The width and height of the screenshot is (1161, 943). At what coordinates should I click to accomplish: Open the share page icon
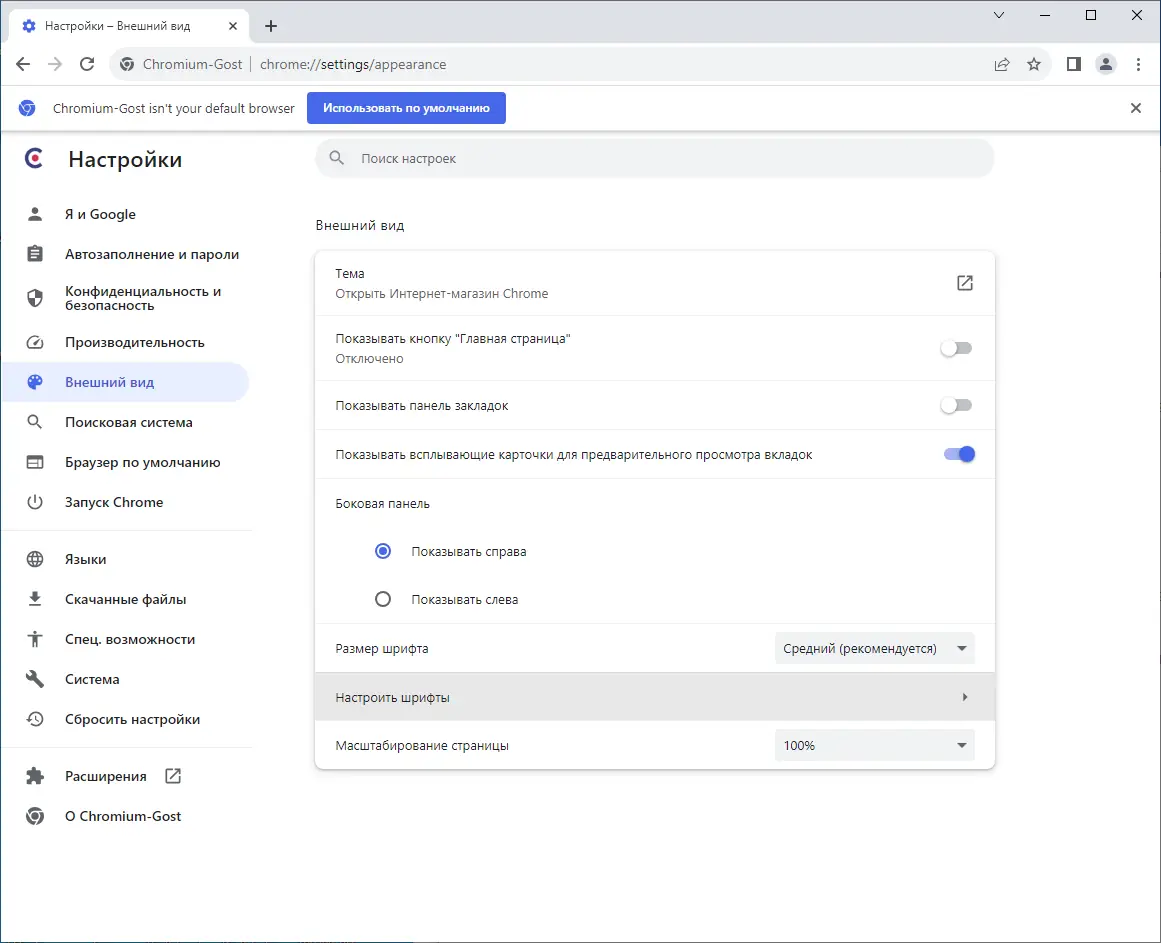pyautogui.click(x=1002, y=64)
